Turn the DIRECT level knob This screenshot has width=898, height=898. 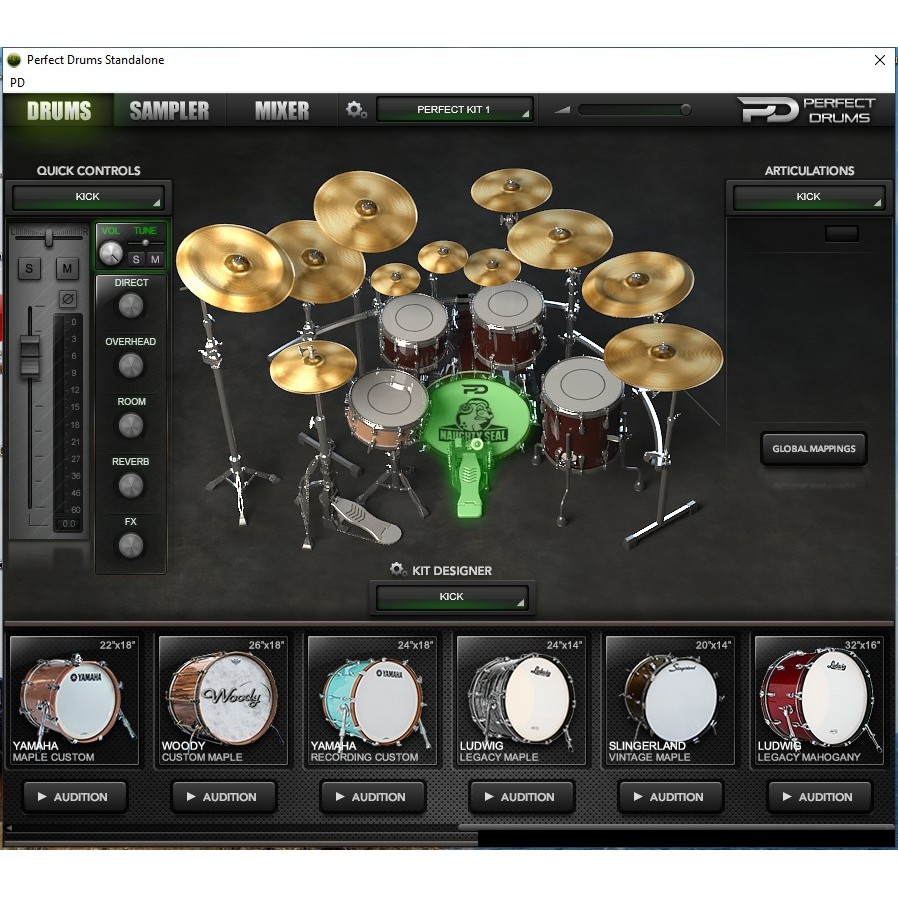(x=130, y=306)
